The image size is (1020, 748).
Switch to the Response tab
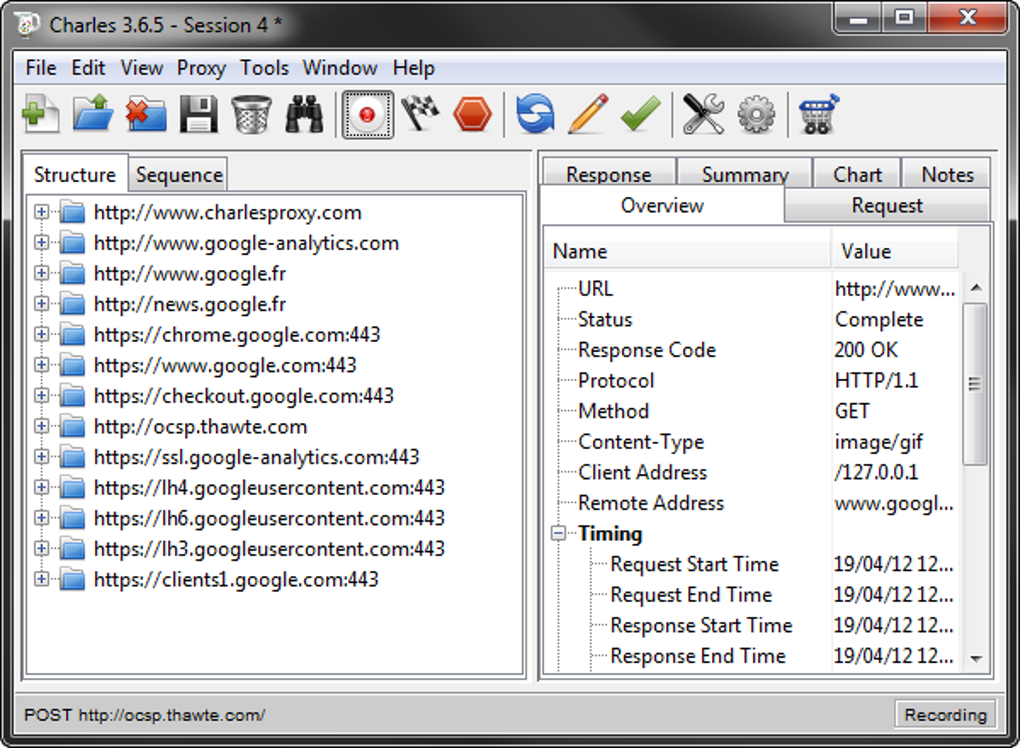point(609,174)
